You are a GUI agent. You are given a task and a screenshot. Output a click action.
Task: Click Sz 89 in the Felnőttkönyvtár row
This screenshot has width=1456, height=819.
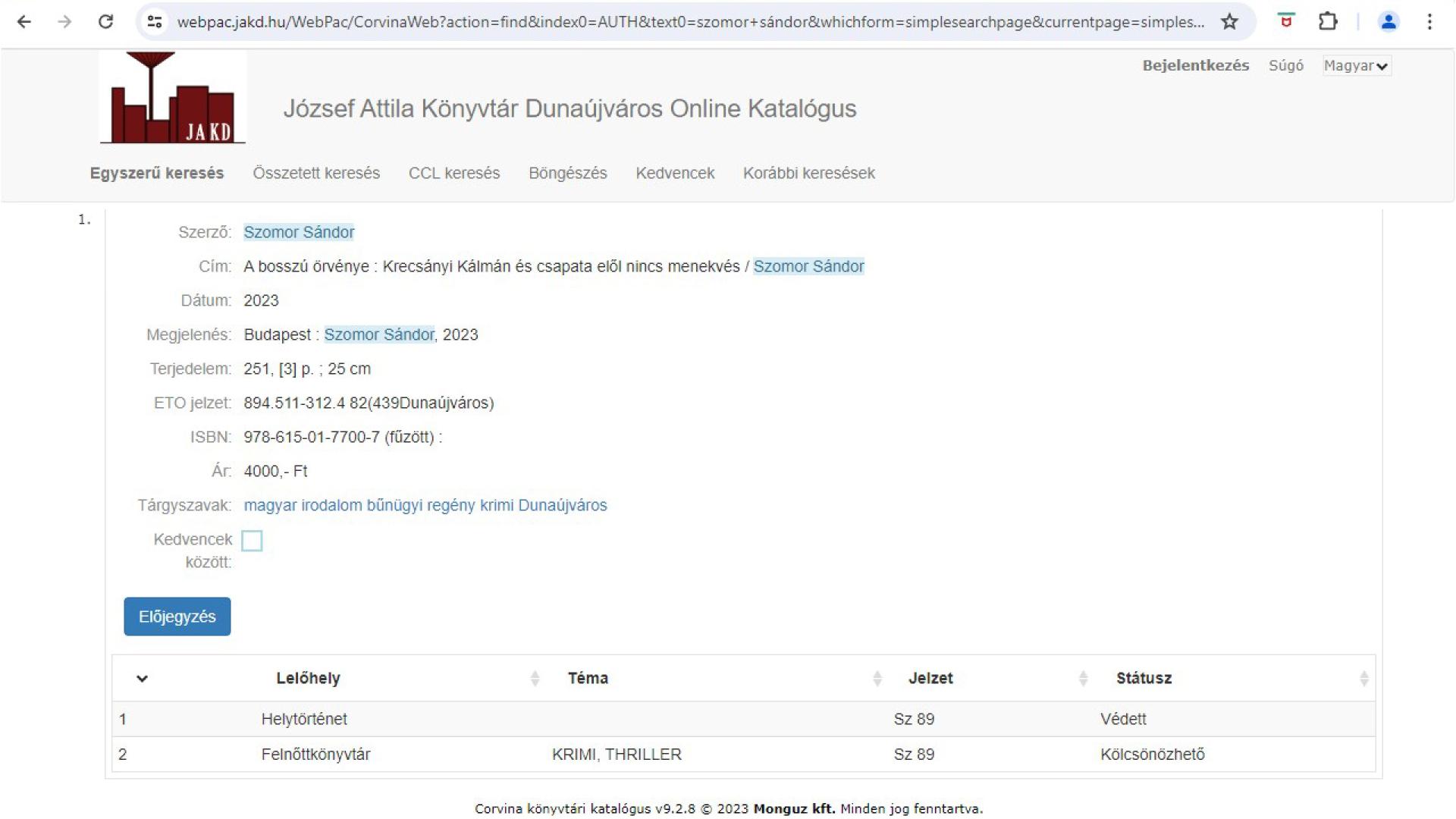914,755
